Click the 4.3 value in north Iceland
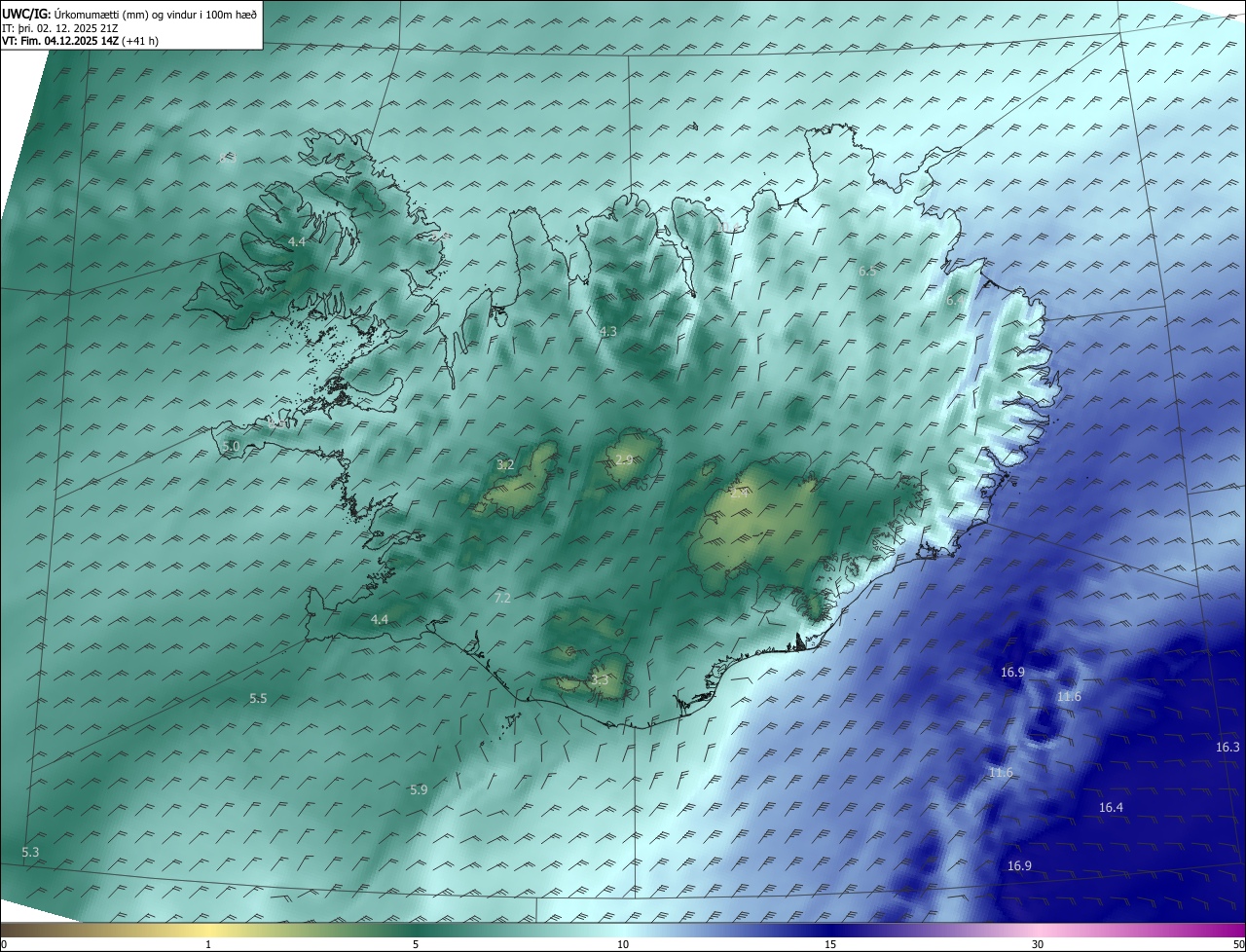The height and width of the screenshot is (952, 1246). pos(607,332)
